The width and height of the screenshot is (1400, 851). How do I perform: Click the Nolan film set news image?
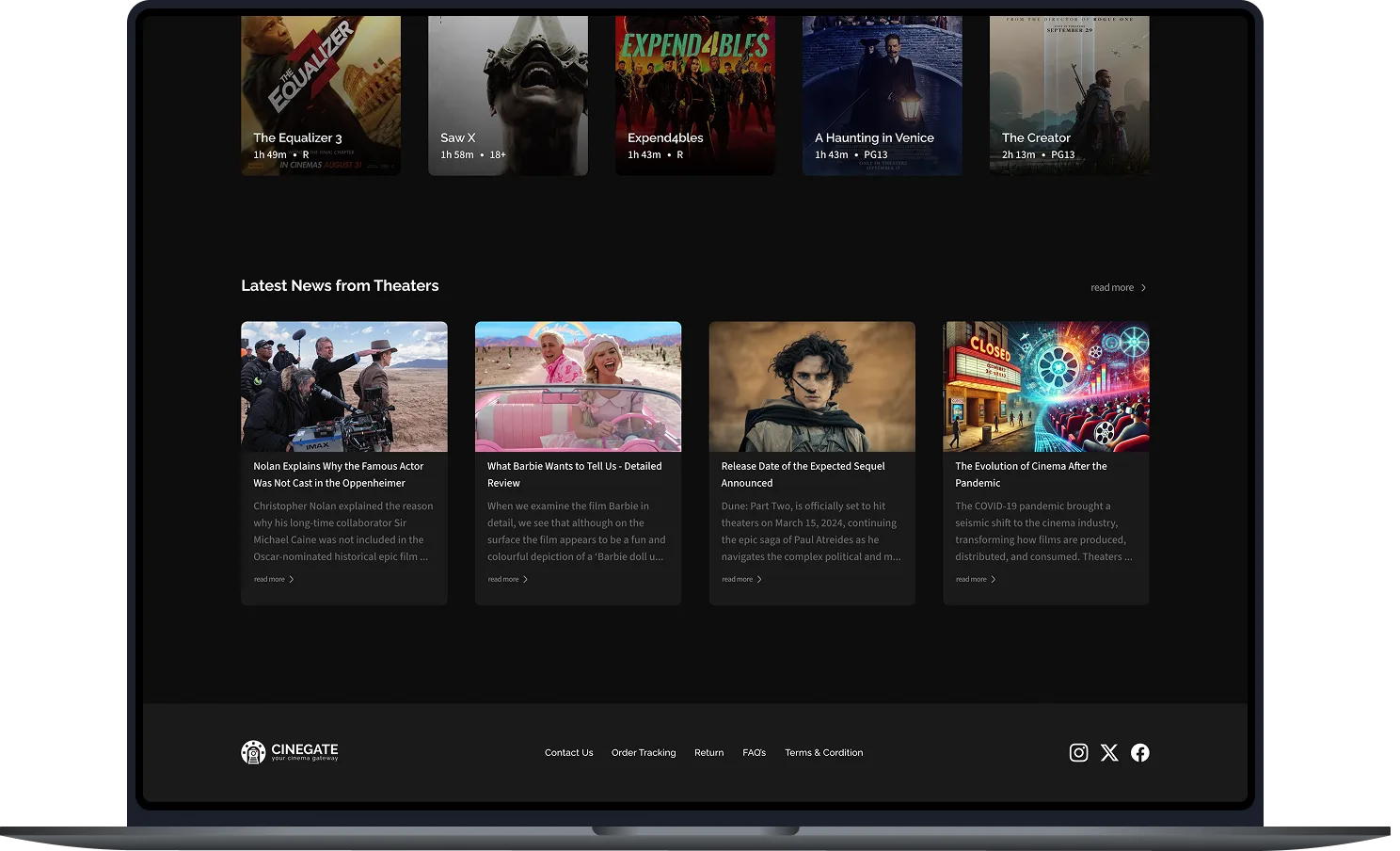tap(344, 387)
